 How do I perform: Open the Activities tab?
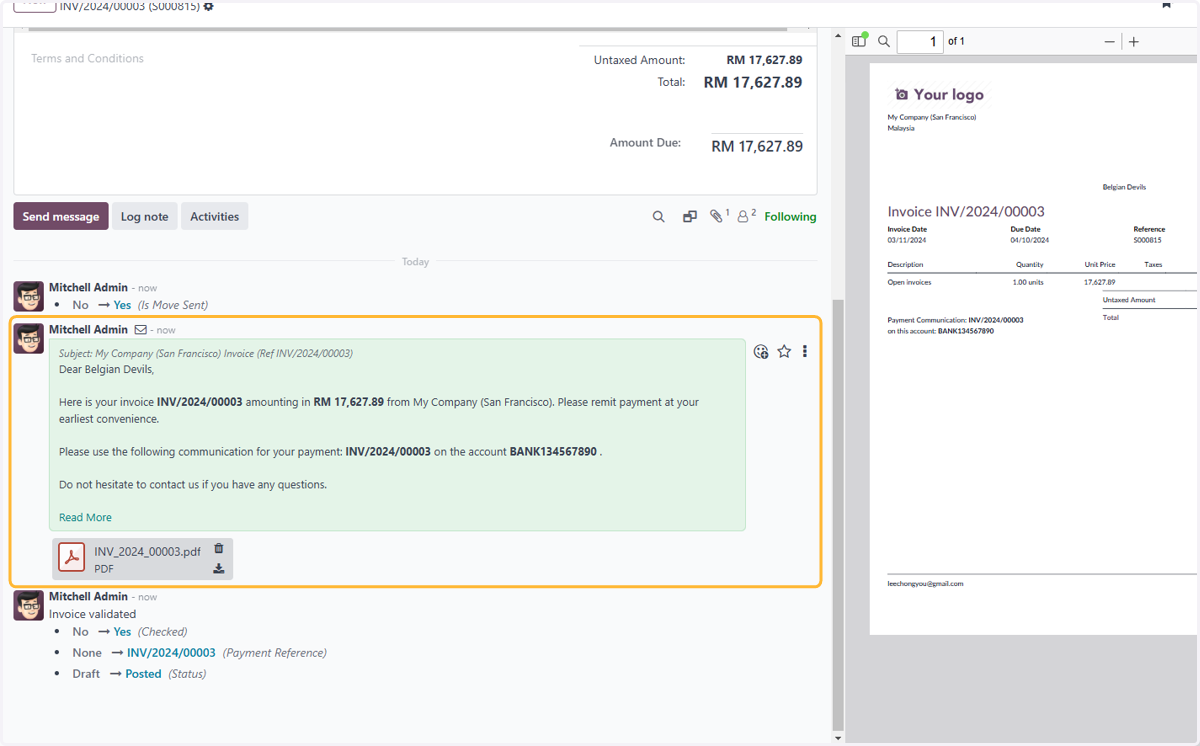point(215,216)
